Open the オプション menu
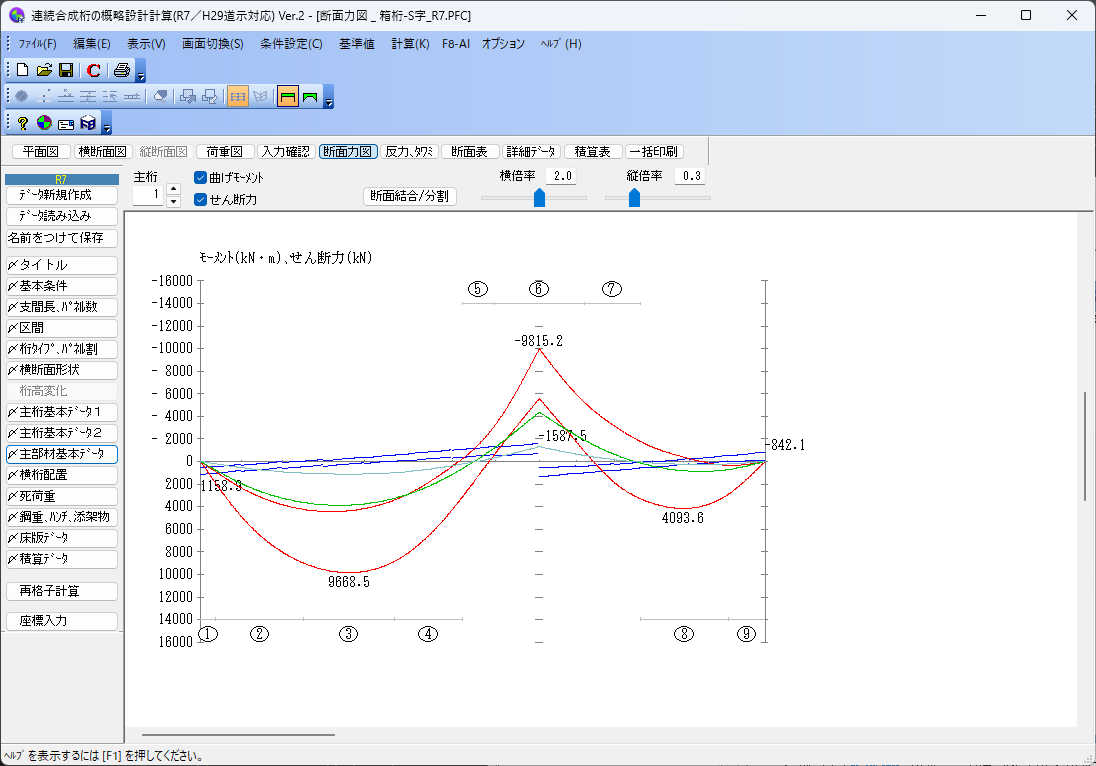The image size is (1096, 766). pyautogui.click(x=503, y=43)
